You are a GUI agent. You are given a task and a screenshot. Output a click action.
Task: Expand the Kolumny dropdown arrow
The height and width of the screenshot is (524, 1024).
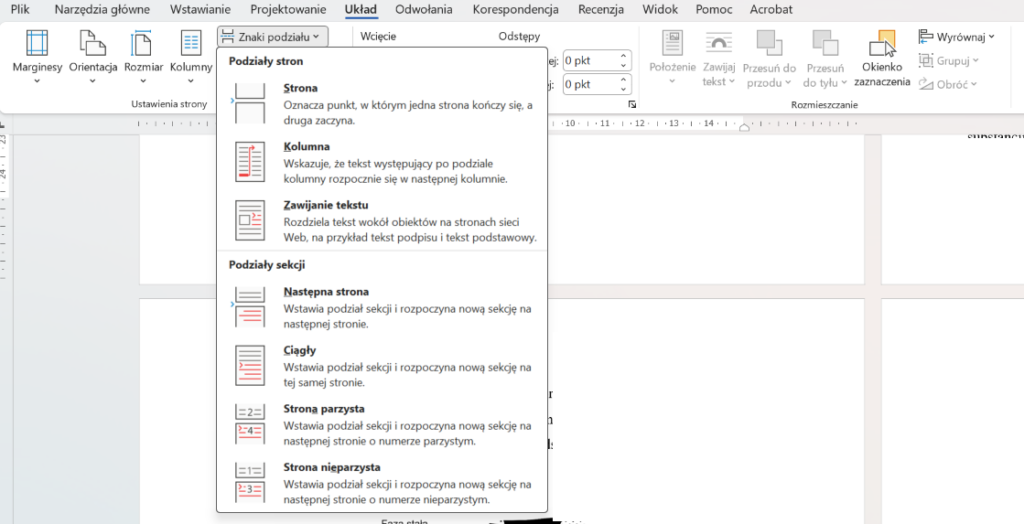click(x=191, y=82)
